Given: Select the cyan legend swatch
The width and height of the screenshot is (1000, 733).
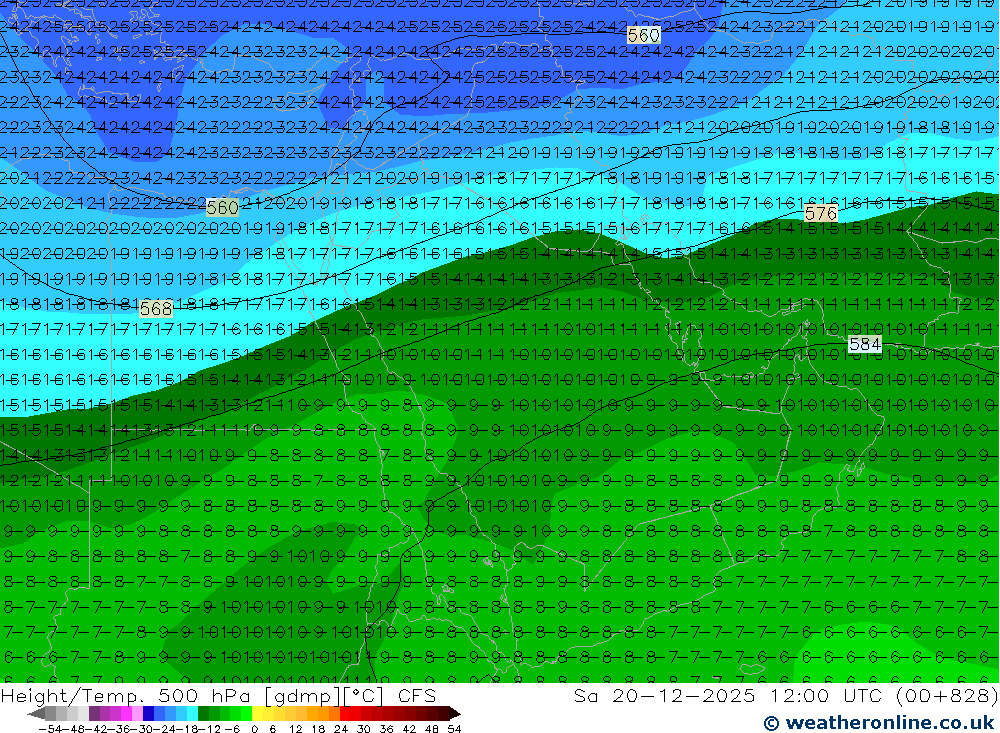Looking at the screenshot, I should [192, 713].
